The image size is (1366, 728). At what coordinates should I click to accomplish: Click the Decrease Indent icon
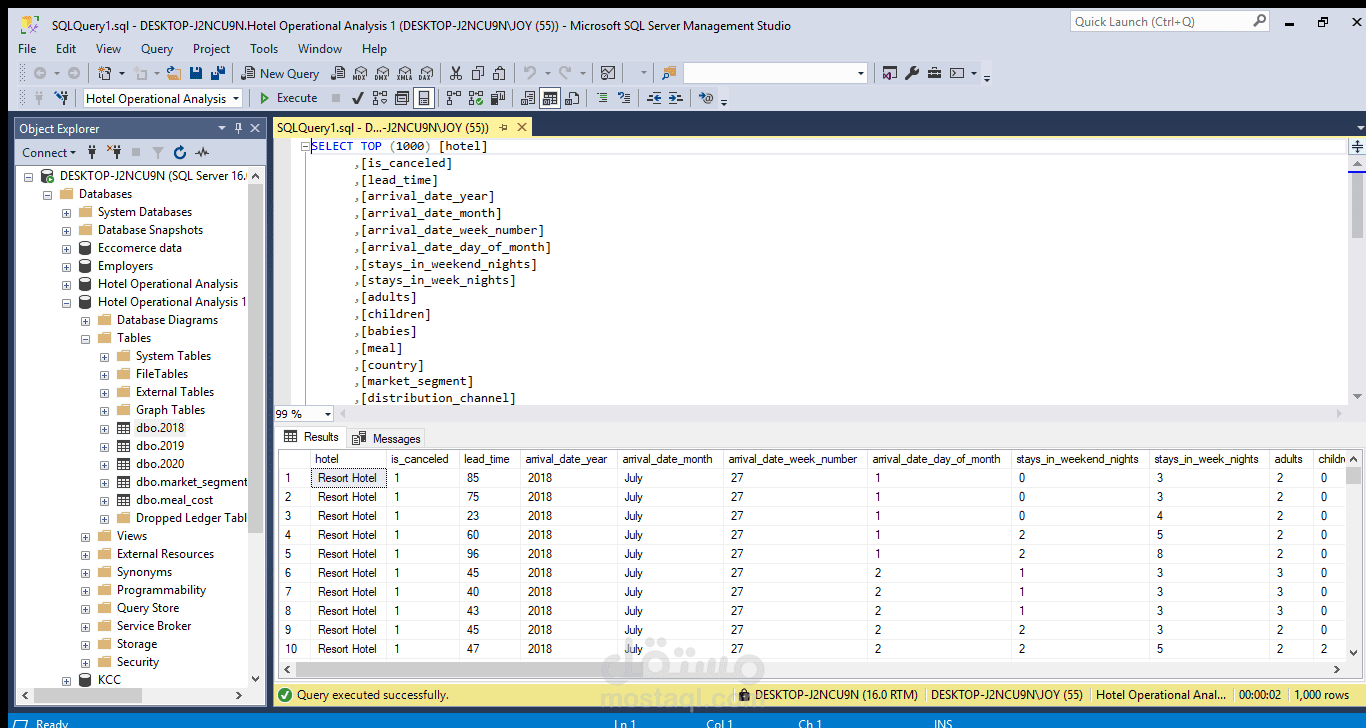pyautogui.click(x=654, y=98)
